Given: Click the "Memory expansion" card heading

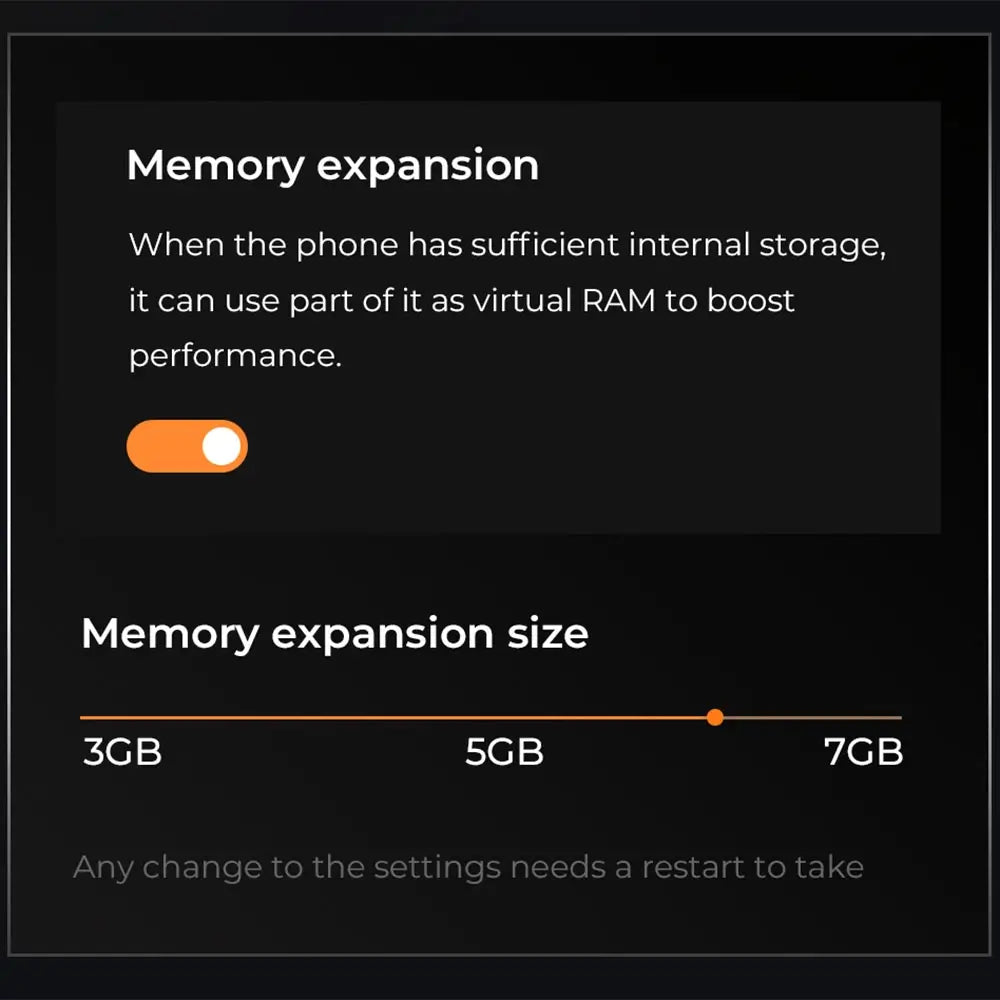Looking at the screenshot, I should coord(332,165).
